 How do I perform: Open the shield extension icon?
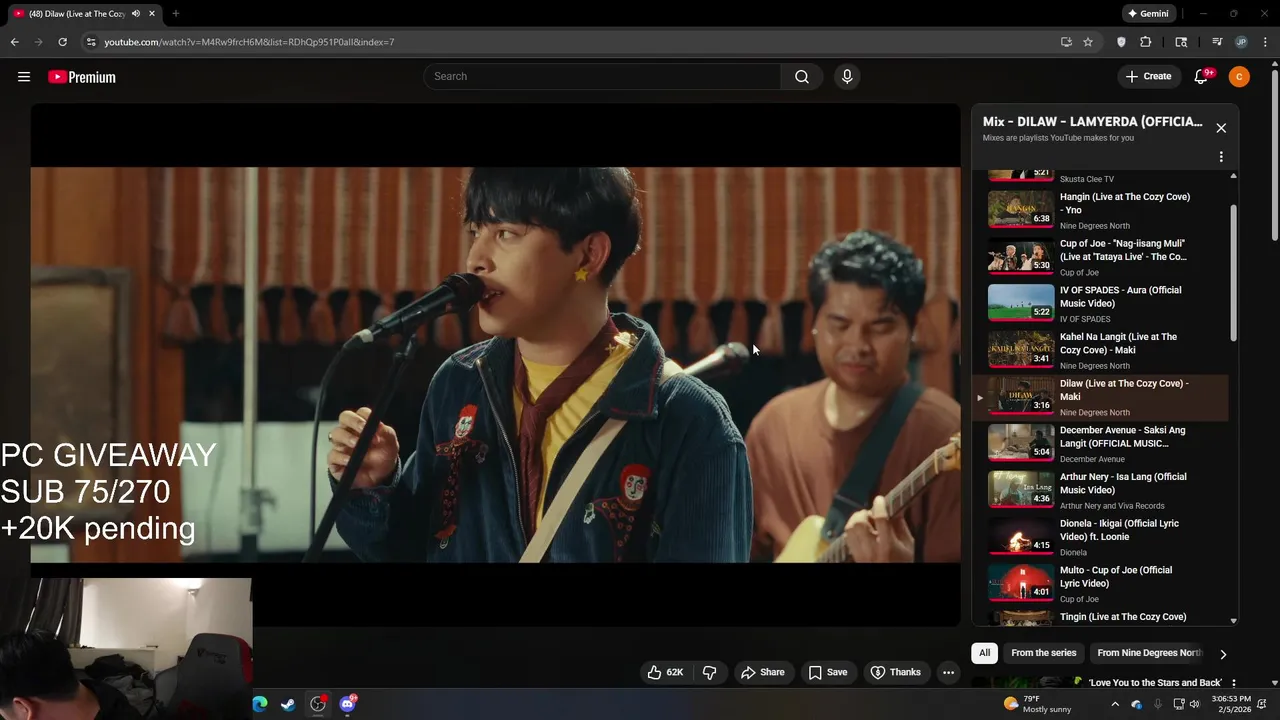pyautogui.click(x=1121, y=42)
